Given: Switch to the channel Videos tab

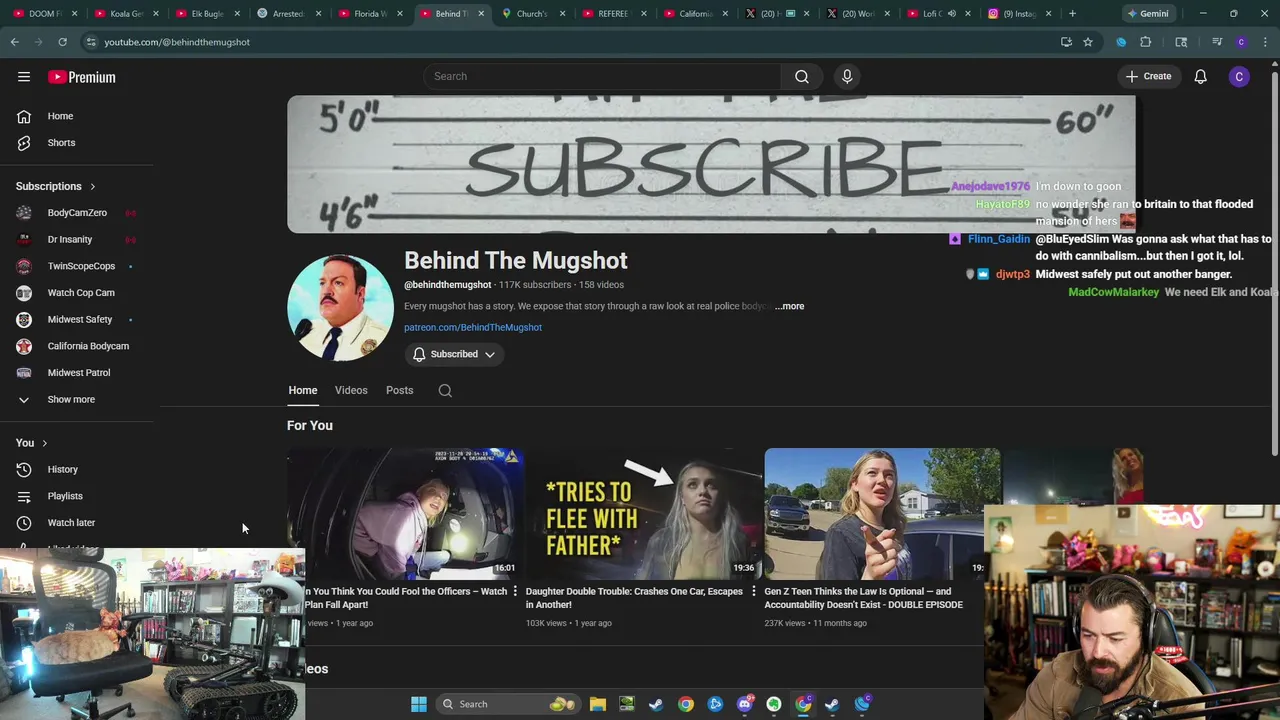Looking at the screenshot, I should [x=351, y=390].
